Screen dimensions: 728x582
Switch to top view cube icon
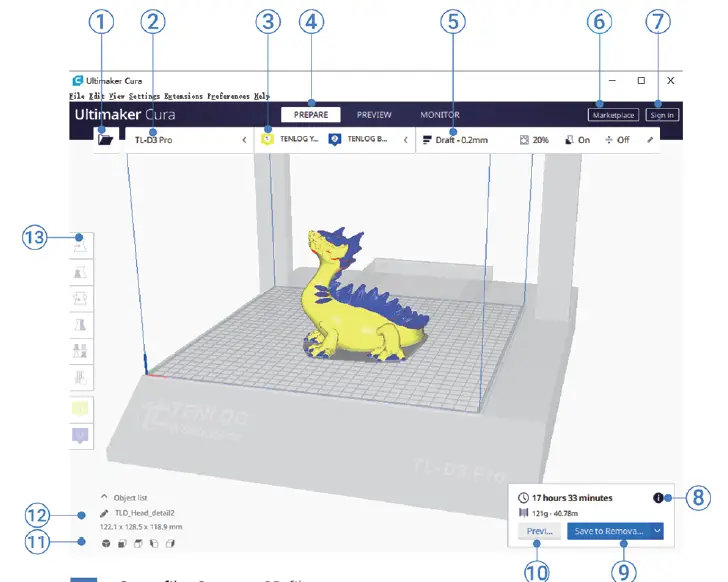138,543
